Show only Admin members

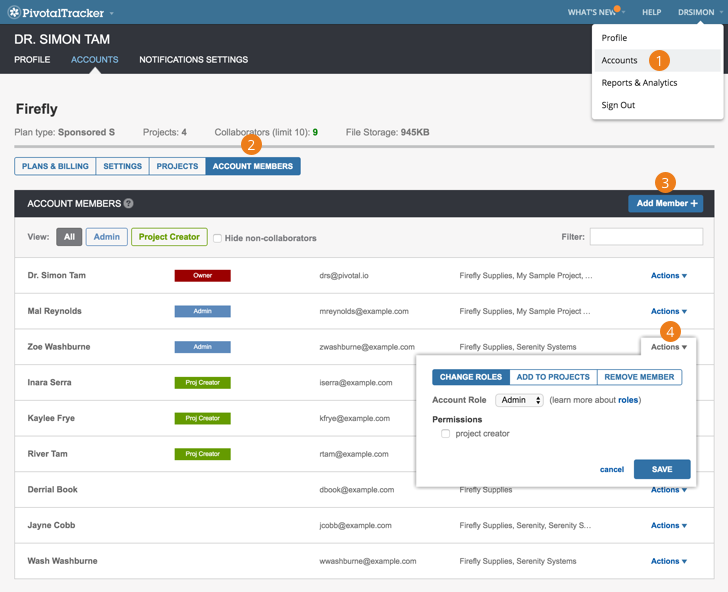(x=106, y=237)
